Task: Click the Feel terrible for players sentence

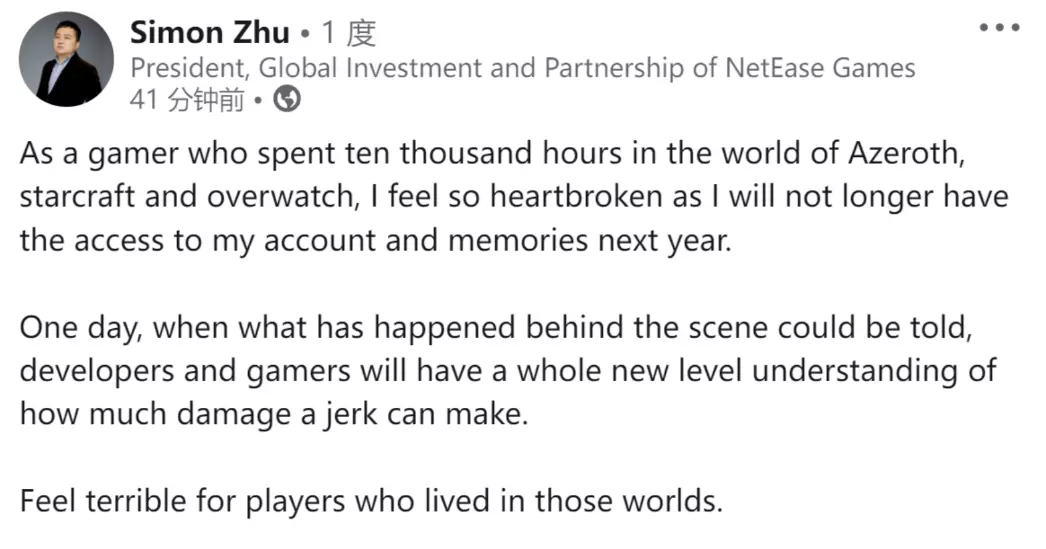Action: (x=371, y=502)
